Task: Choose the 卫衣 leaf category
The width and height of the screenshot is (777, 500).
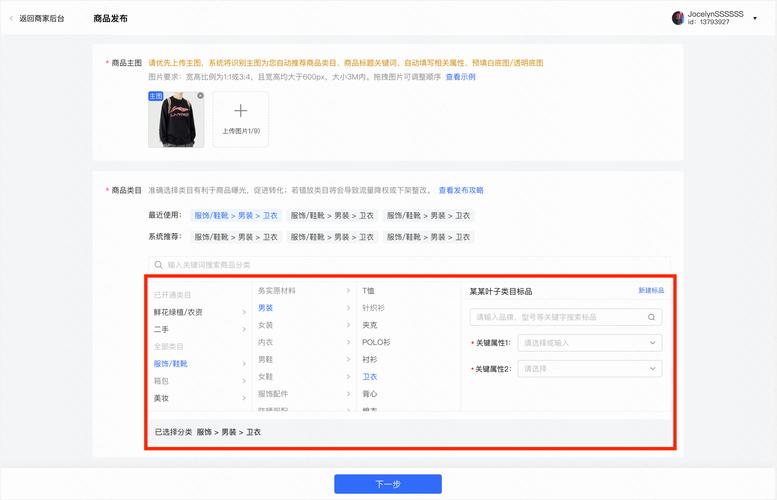Action: coord(370,377)
